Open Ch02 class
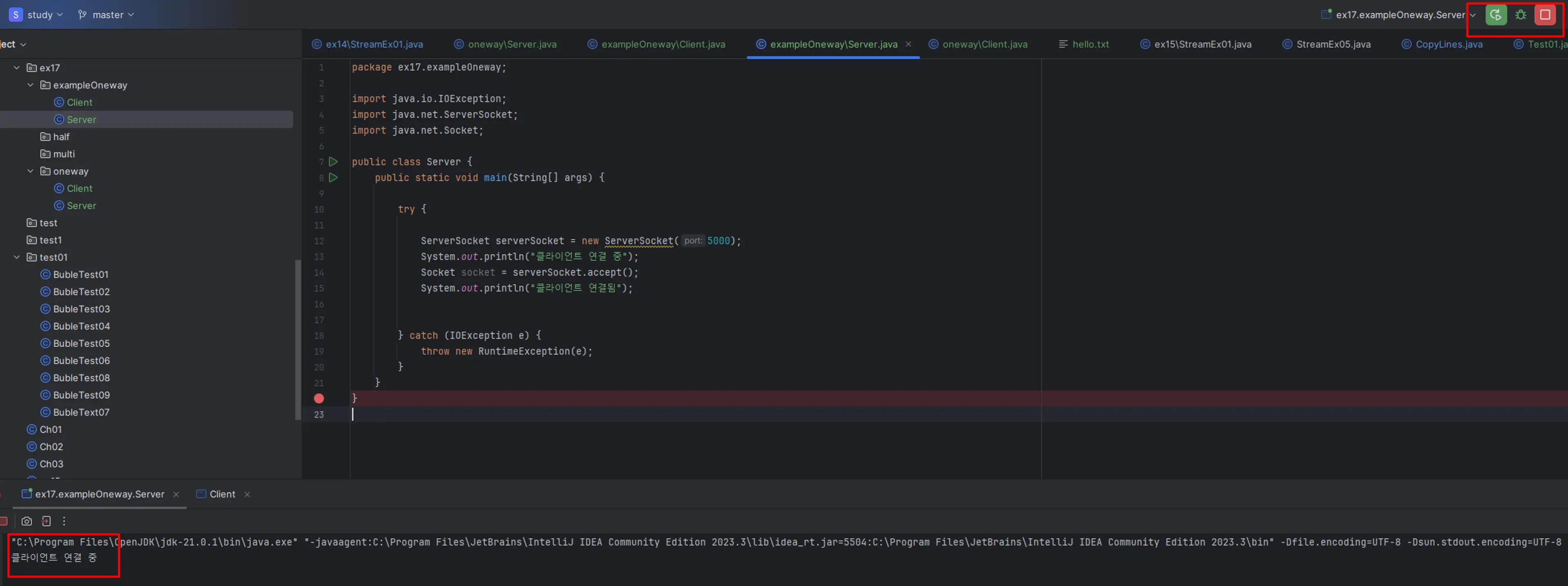 [45, 447]
